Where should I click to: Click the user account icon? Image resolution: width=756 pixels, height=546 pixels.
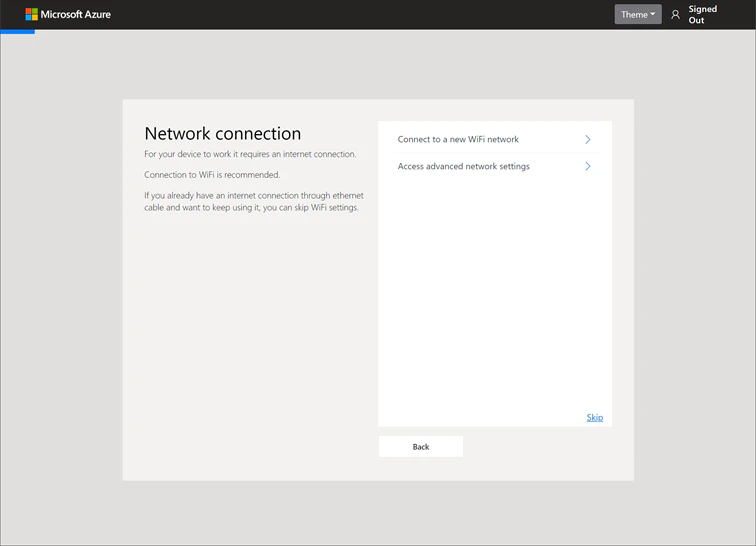(x=675, y=15)
